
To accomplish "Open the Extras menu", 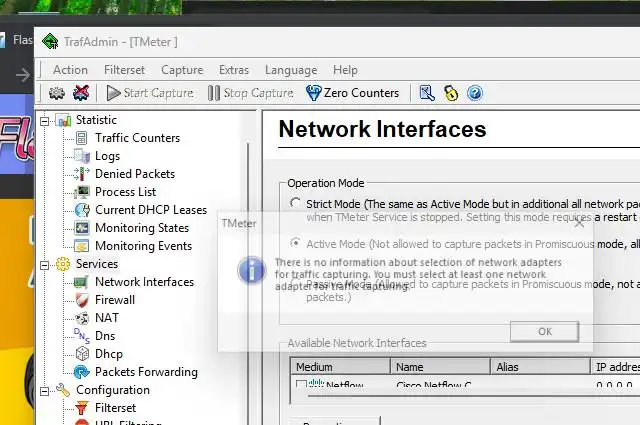I will point(234,70).
